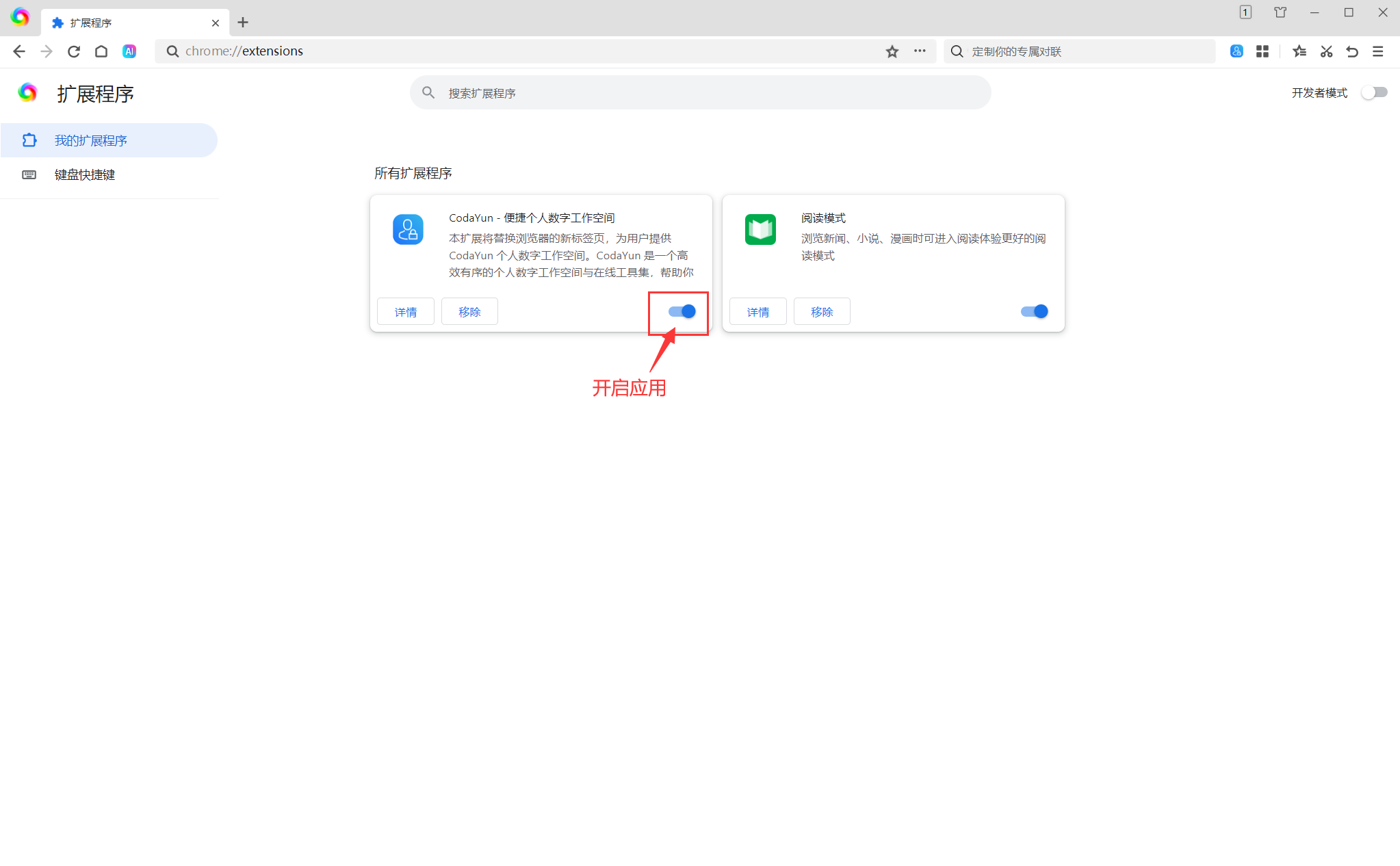Image resolution: width=1400 pixels, height=866 pixels.
Task: Expand address bar three-dot options
Action: coord(920,51)
